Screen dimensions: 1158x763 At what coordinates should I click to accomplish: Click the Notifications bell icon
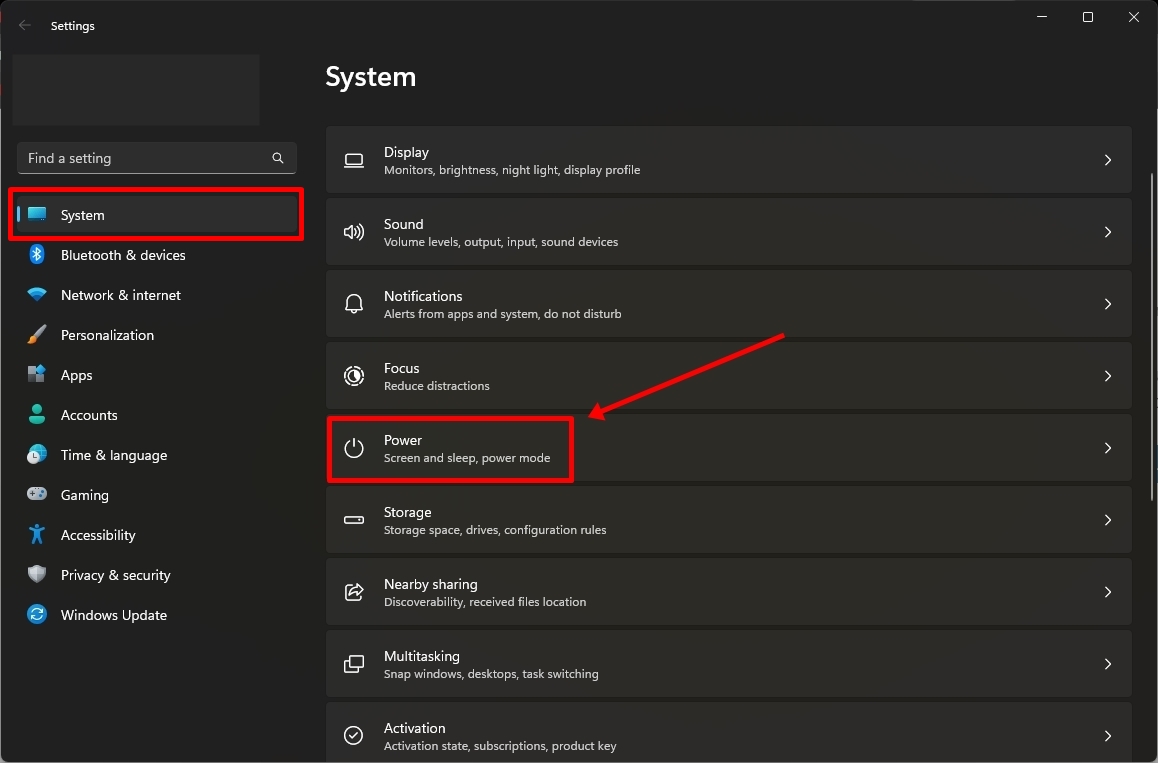pos(354,304)
